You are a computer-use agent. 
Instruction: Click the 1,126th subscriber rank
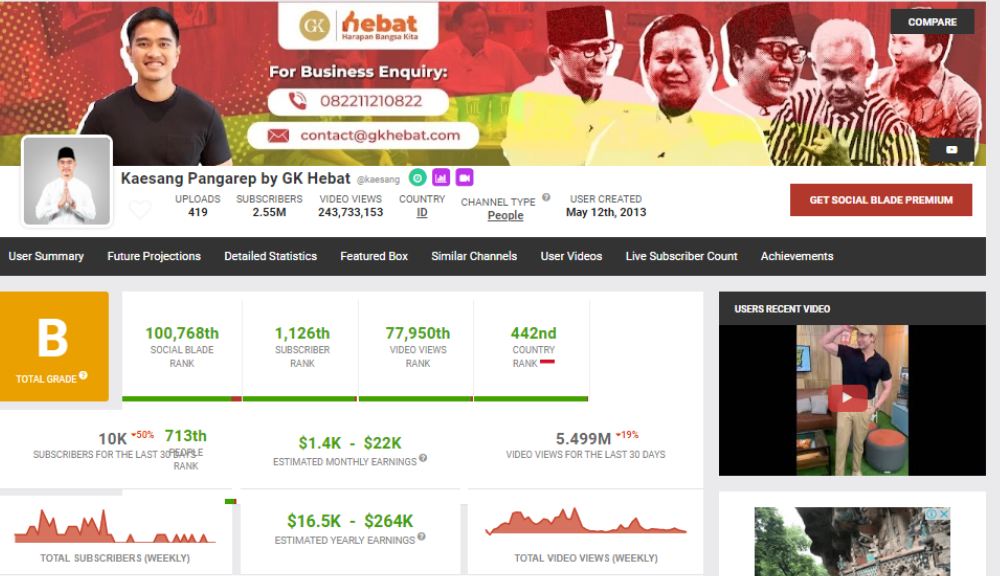[302, 333]
